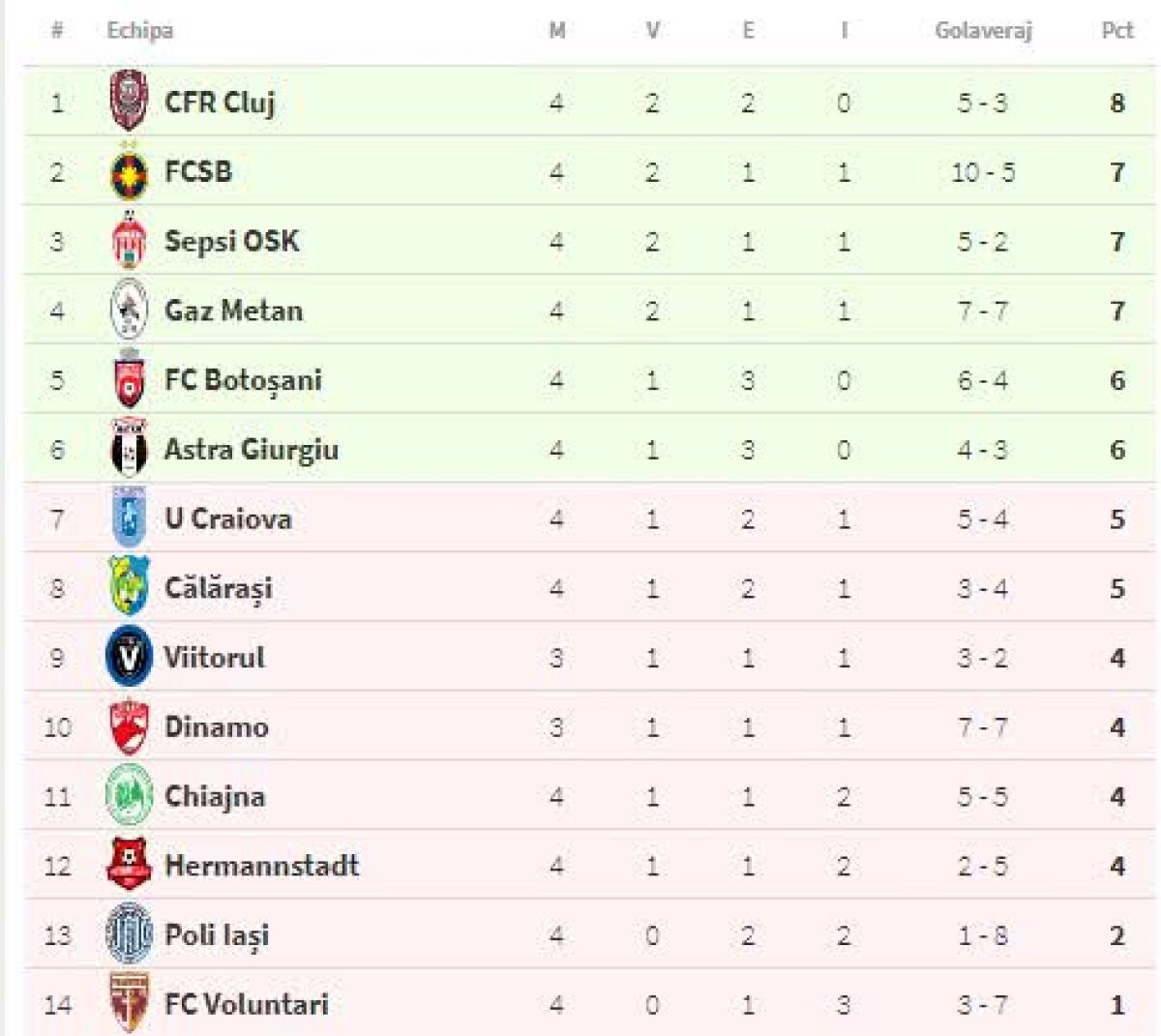Click the Viitorul club badge
The height and width of the screenshot is (1036, 1161).
[129, 658]
